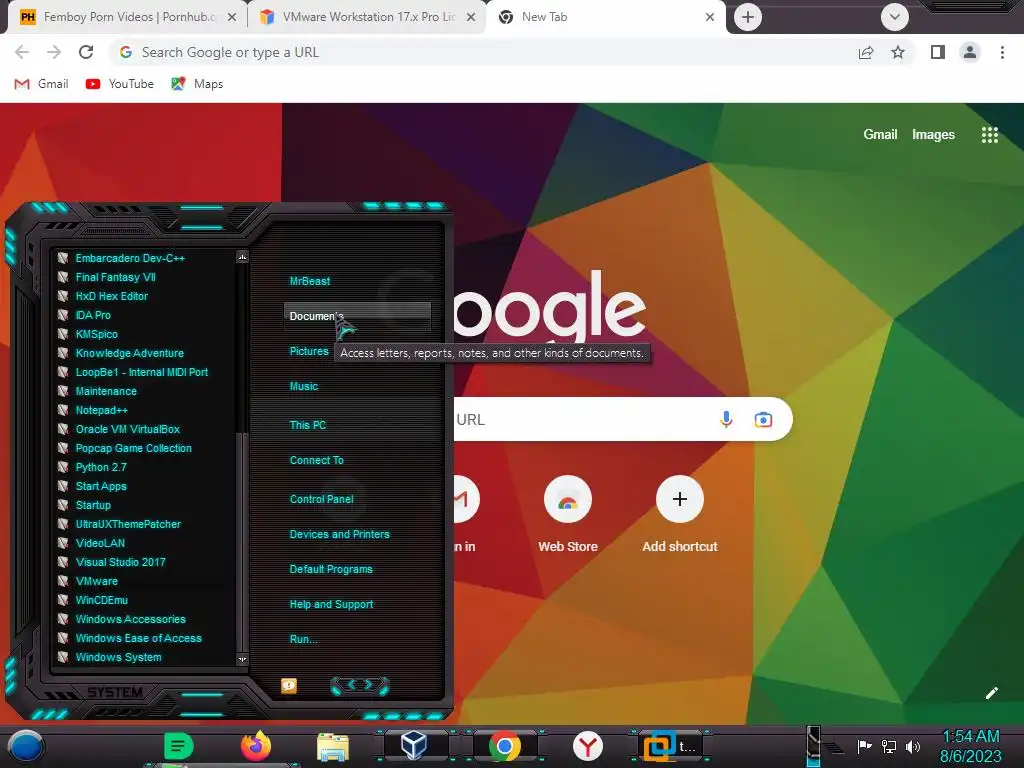Open Chrome three-dot menu
1024x768 pixels.
[1002, 52]
